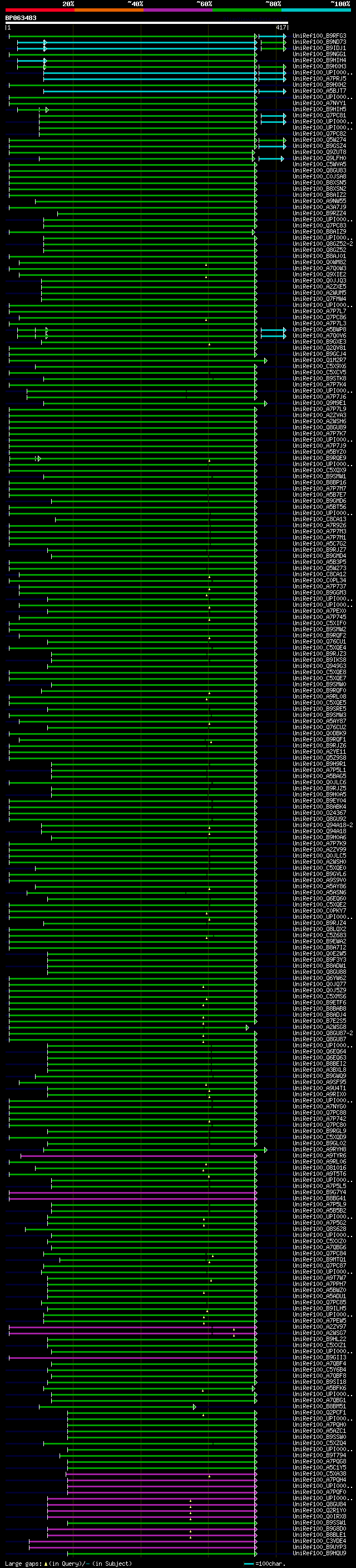Click the purple ~60% legend segment
This screenshot has height=1568, width=356.
pos(179,10)
